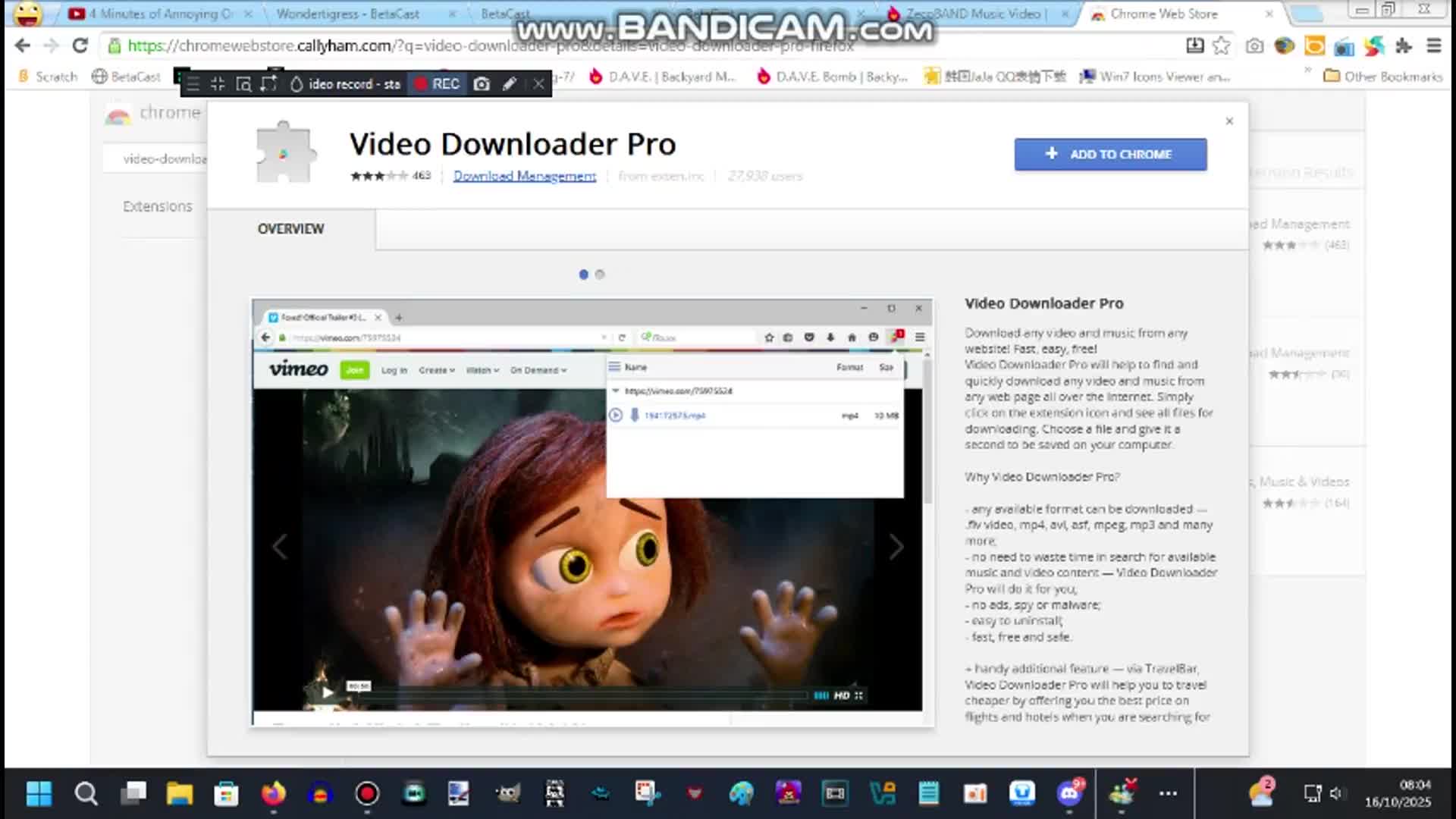Click the 'from exten.inc' text
This screenshot has height=819, width=1456.
661,176
